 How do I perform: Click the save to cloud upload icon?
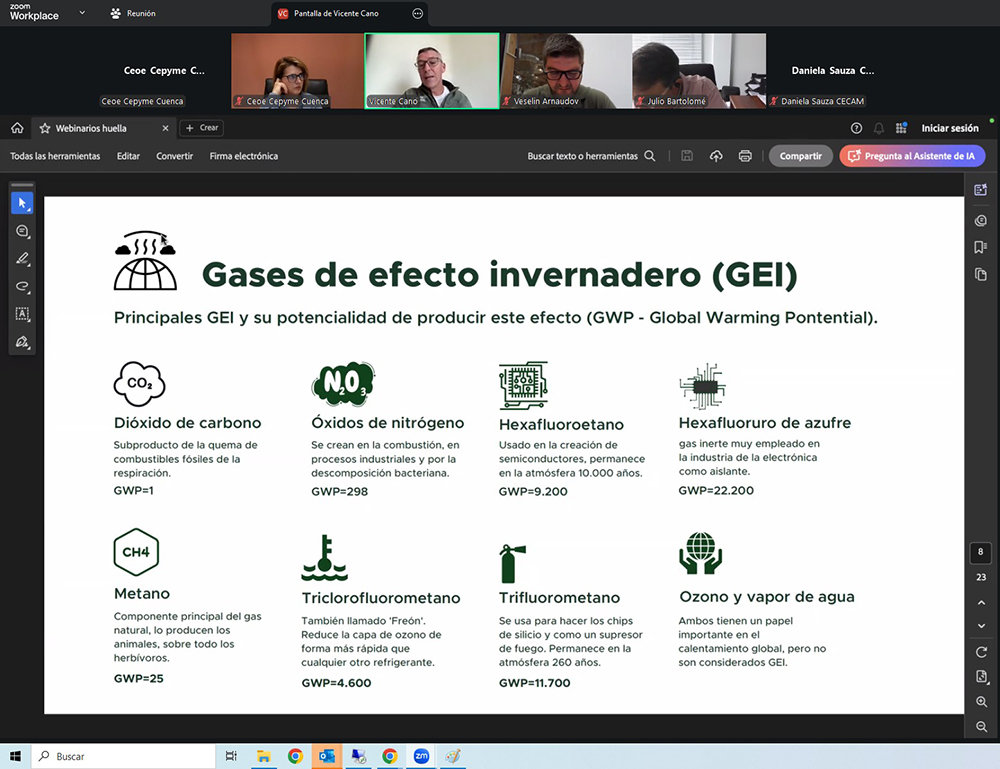point(715,155)
